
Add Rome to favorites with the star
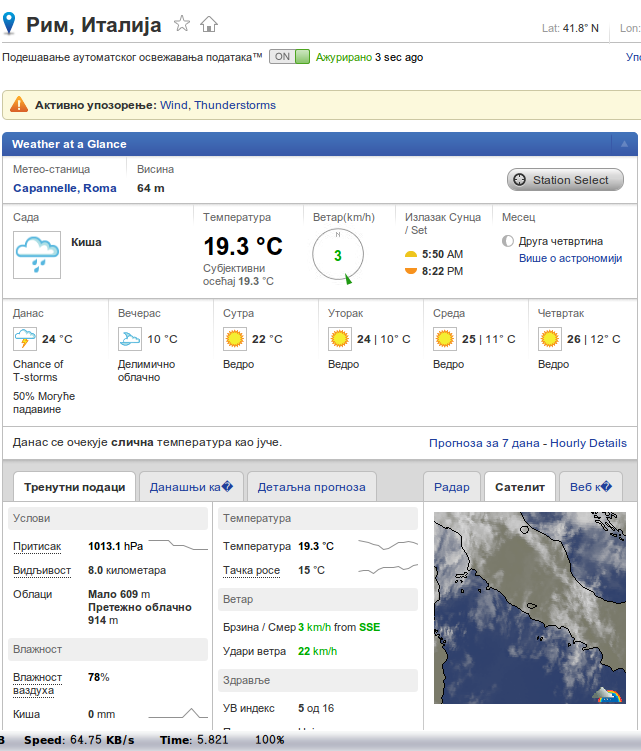tap(182, 23)
